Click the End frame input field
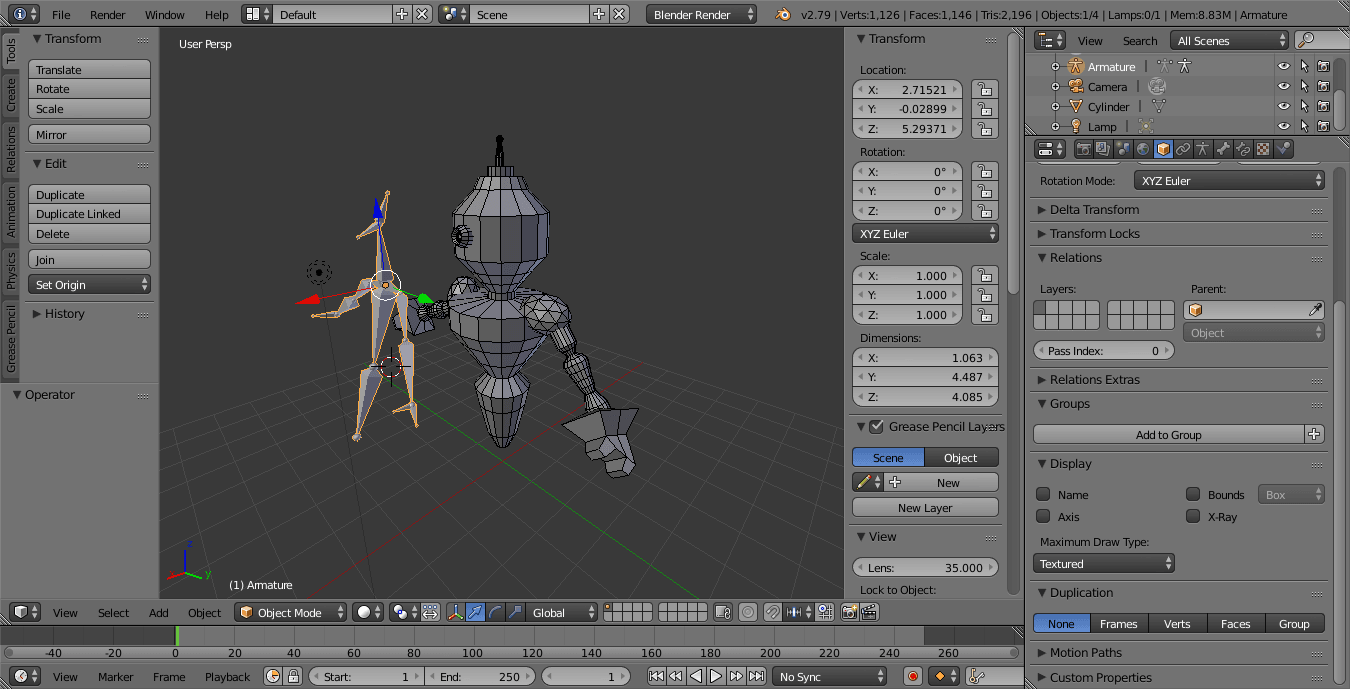Viewport: 1350px width, 689px height. 480,676
